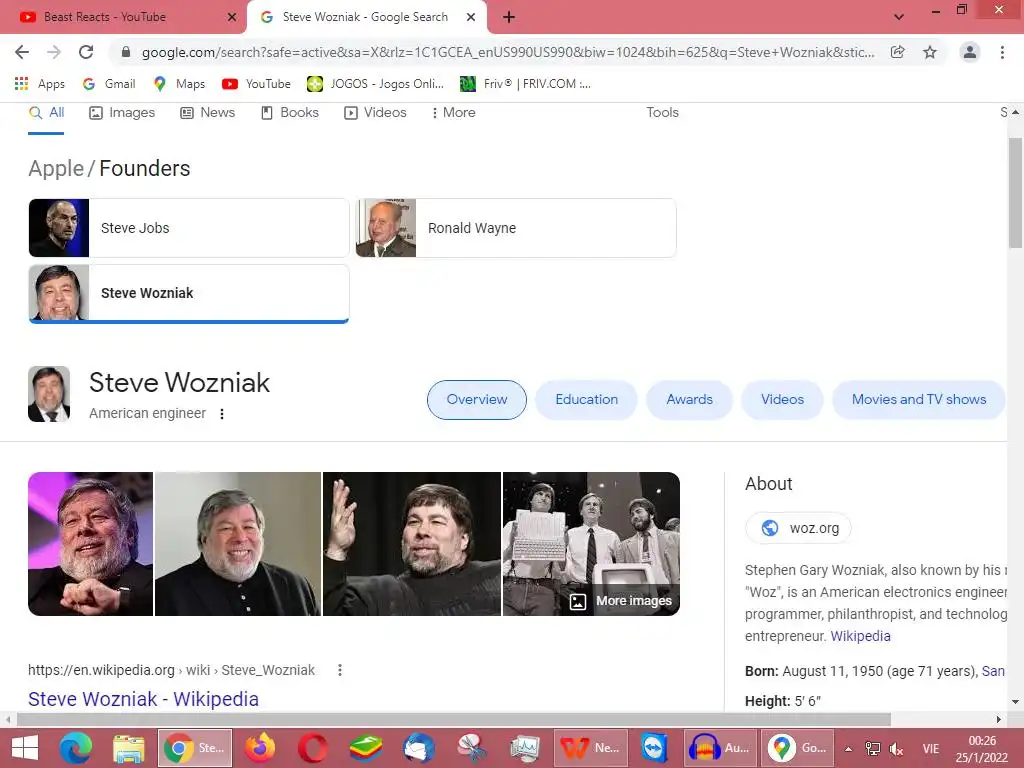
Task: Open Opera browser from taskbar
Action: 313,748
